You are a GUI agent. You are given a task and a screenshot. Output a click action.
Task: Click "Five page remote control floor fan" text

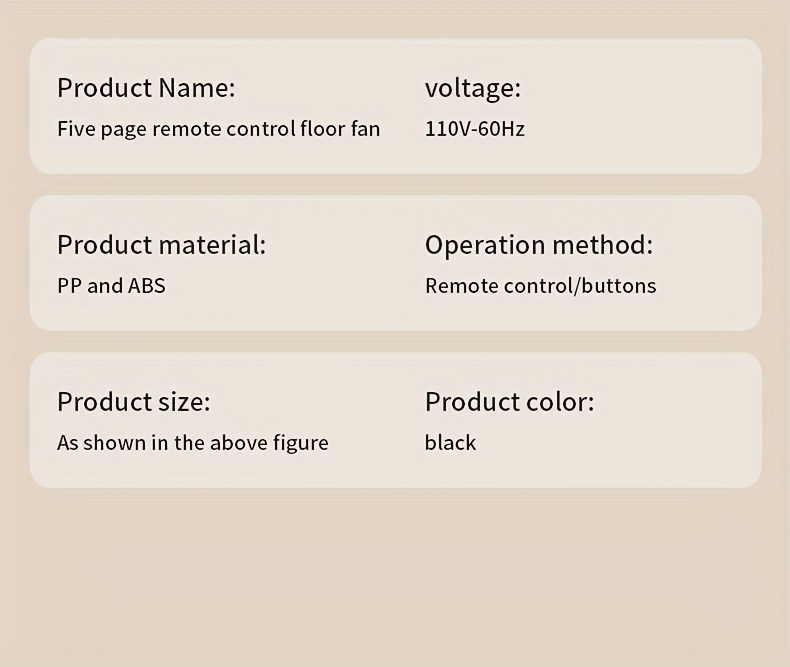[218, 129]
